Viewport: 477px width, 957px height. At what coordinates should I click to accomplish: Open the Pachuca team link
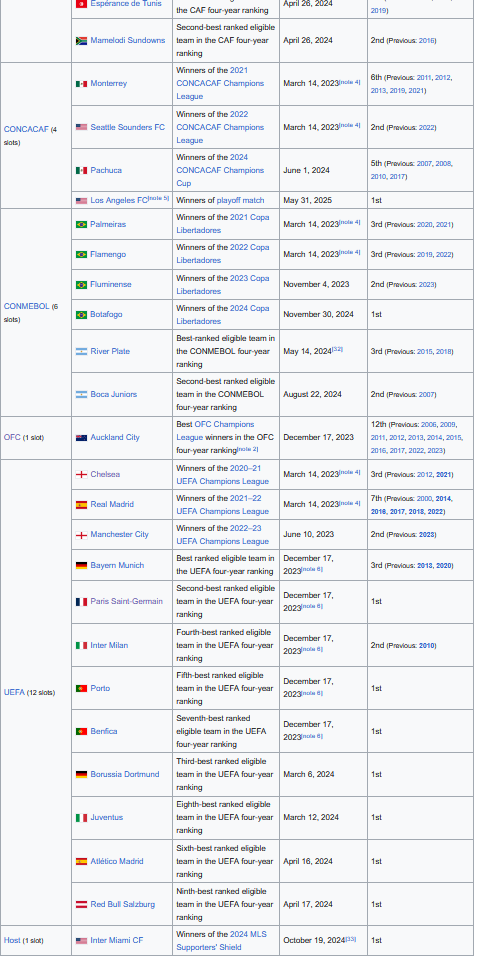pyautogui.click(x=106, y=170)
